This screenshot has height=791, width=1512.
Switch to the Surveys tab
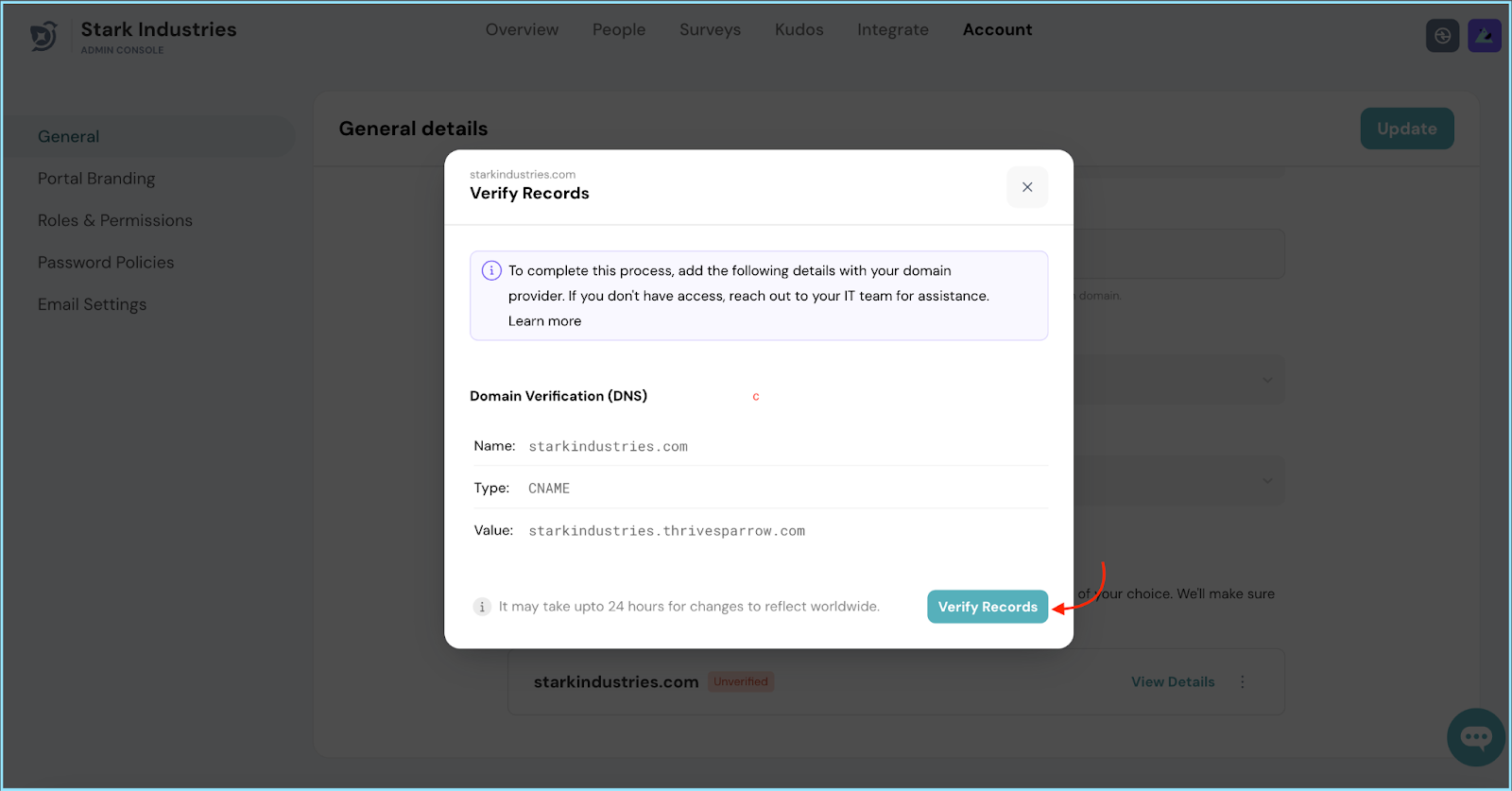coord(710,29)
